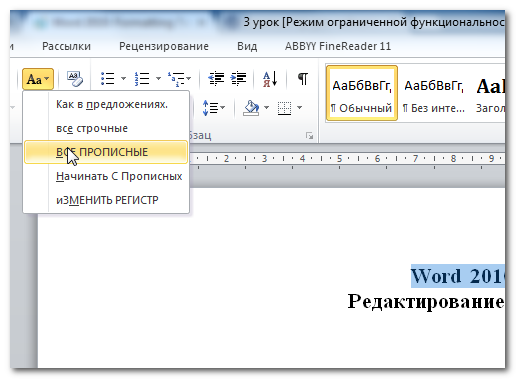Click the Line Spacing icon

coord(211,108)
